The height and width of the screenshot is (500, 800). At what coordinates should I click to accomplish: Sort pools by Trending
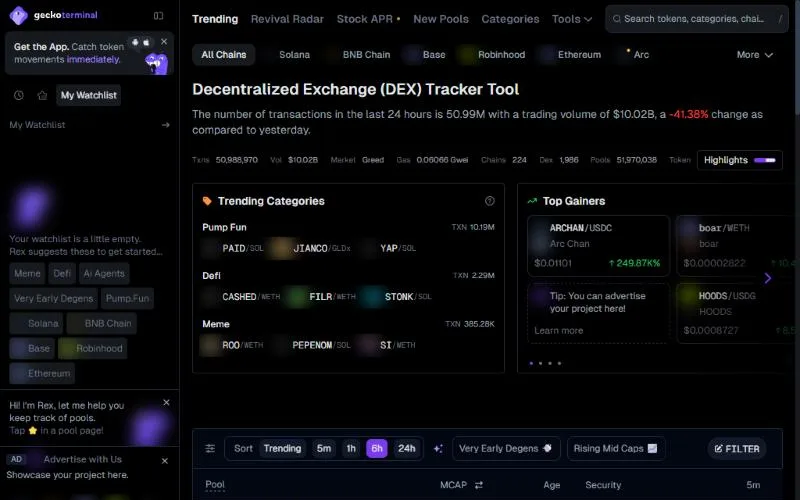[282, 448]
